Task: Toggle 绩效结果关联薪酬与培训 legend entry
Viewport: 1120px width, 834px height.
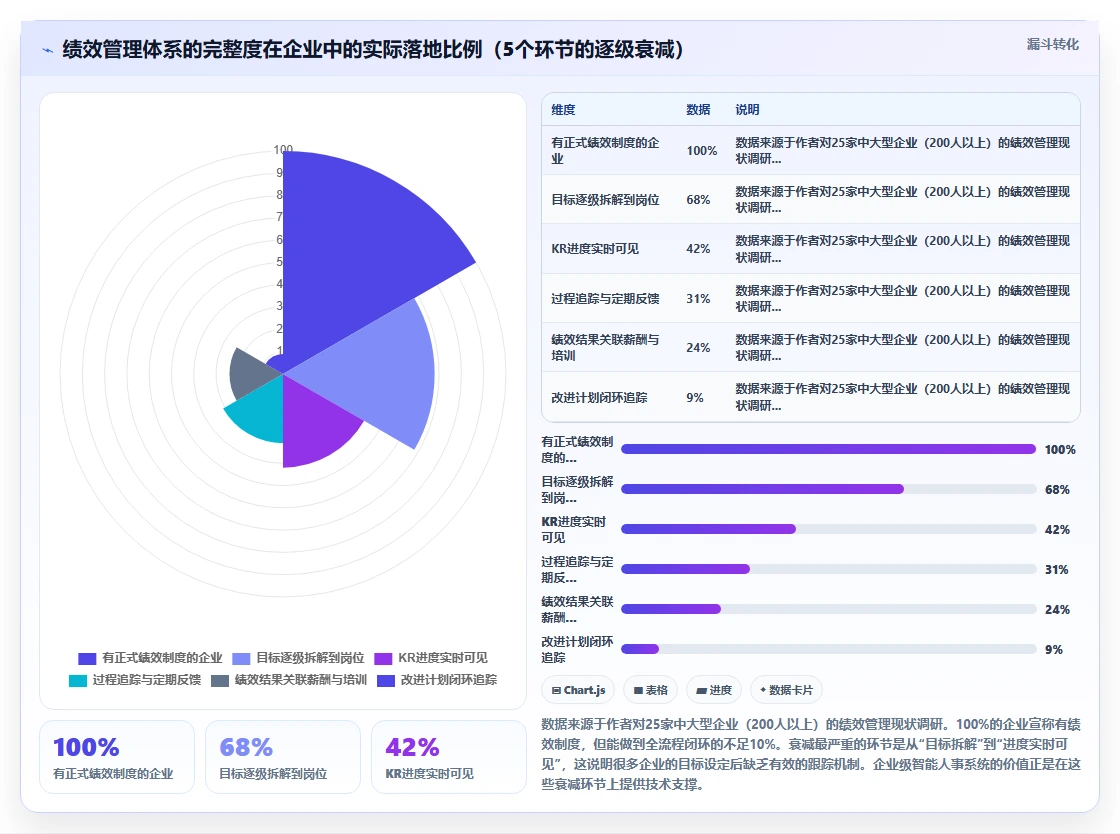Action: [x=289, y=680]
